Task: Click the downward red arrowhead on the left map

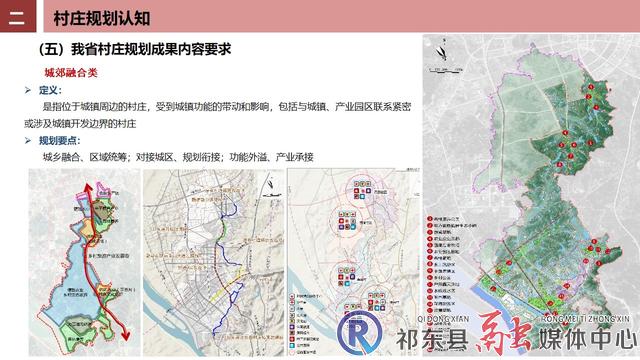Action: 126,335
